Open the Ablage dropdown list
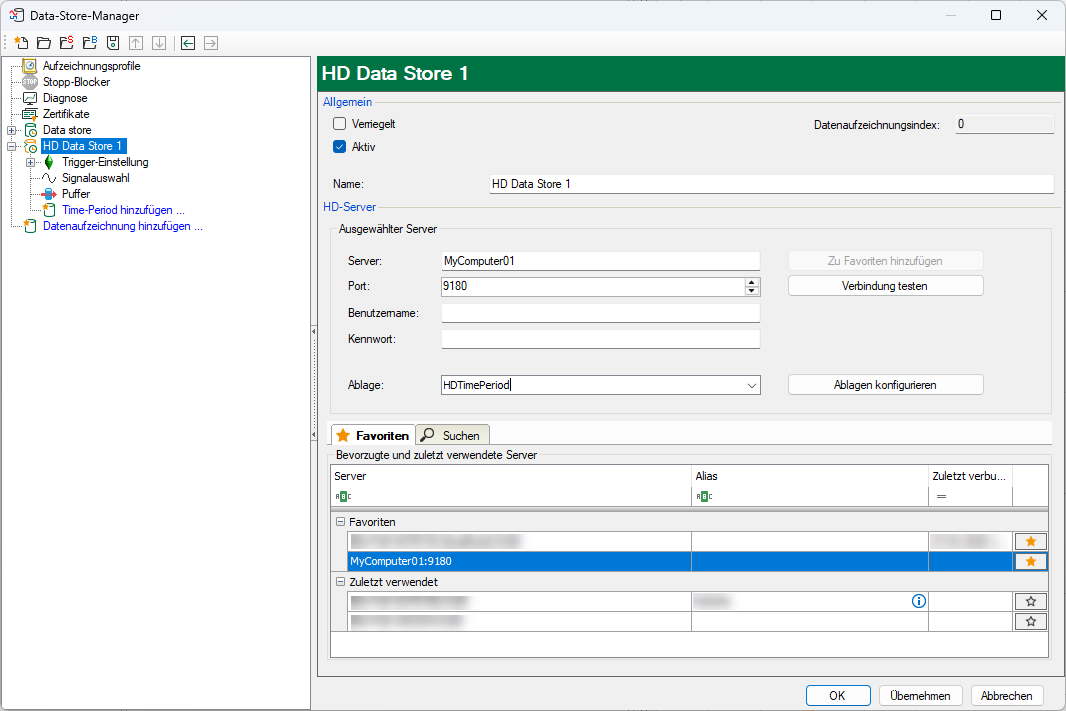Screen dimensions: 1066x711 [x=751, y=385]
